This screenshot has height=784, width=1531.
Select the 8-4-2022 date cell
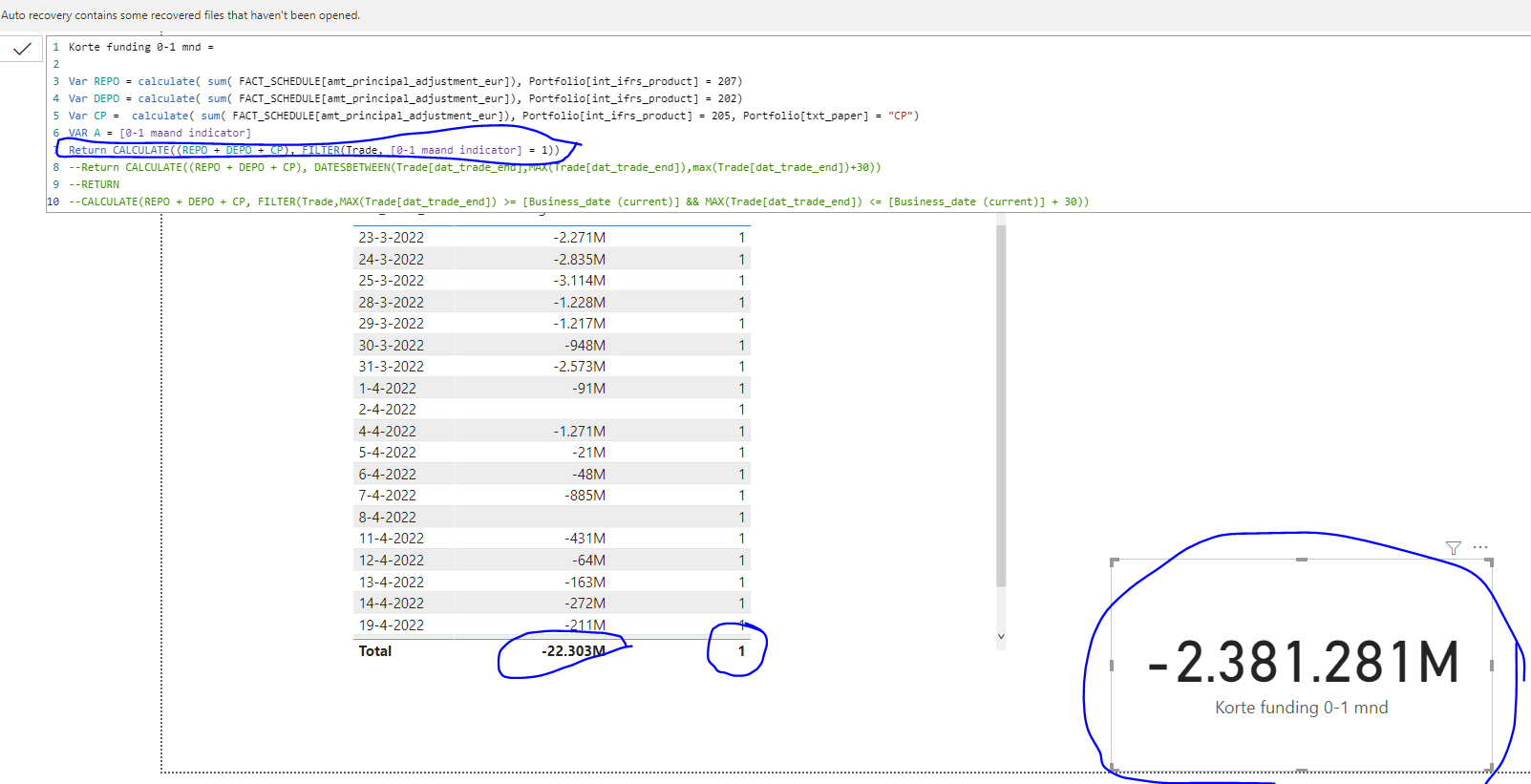[388, 517]
